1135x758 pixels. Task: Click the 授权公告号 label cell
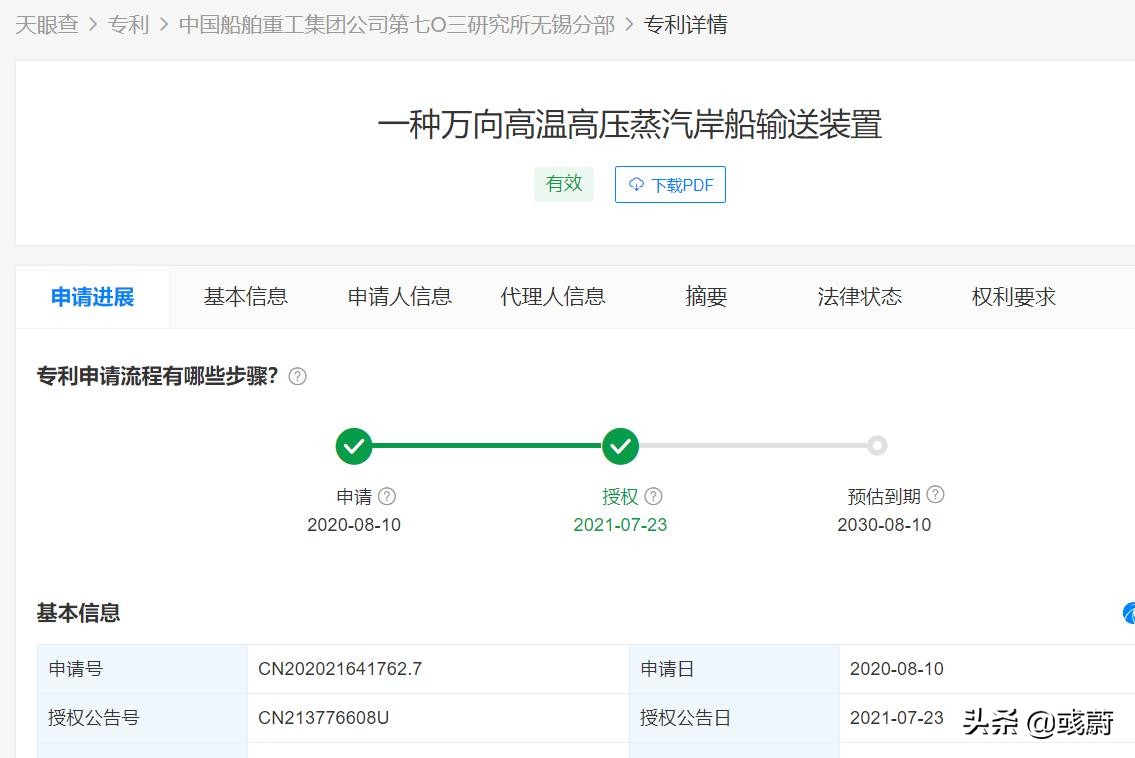coord(143,718)
